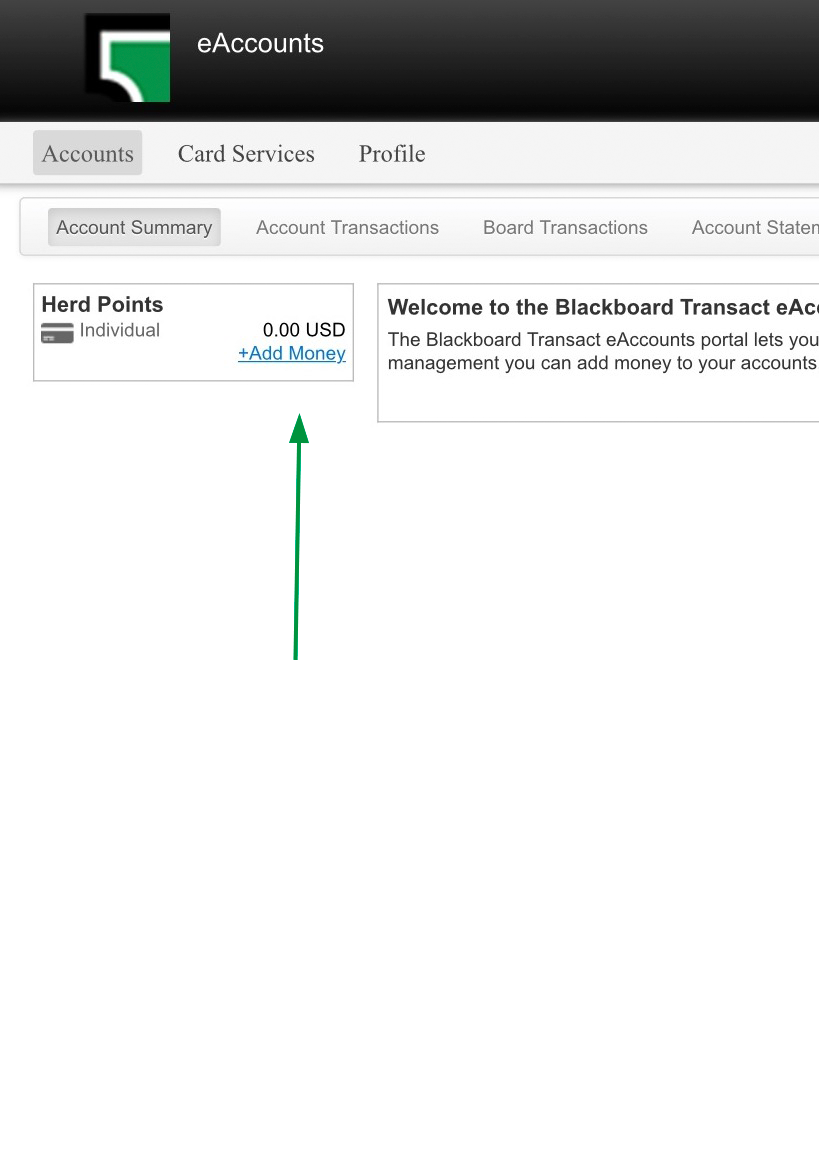Switch to the Account Transactions tab
The image size is (819, 1150).
(x=348, y=227)
